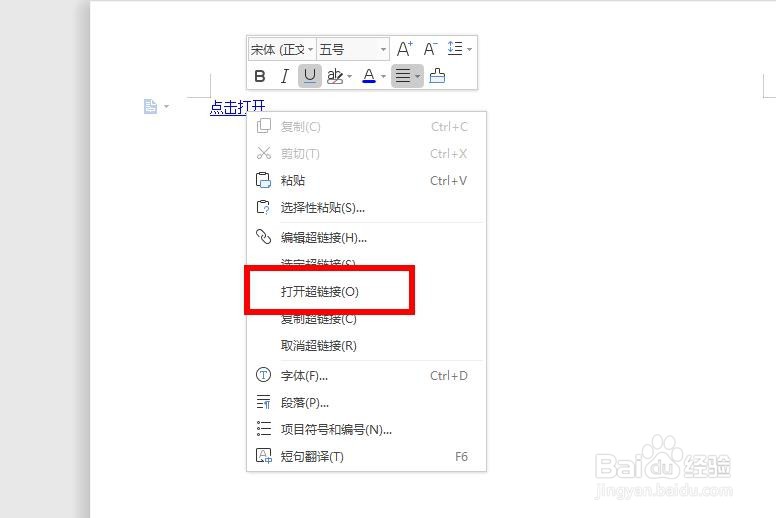Click the 点击打开 hyperlink text
This screenshot has height=518, width=776.
coord(238,107)
